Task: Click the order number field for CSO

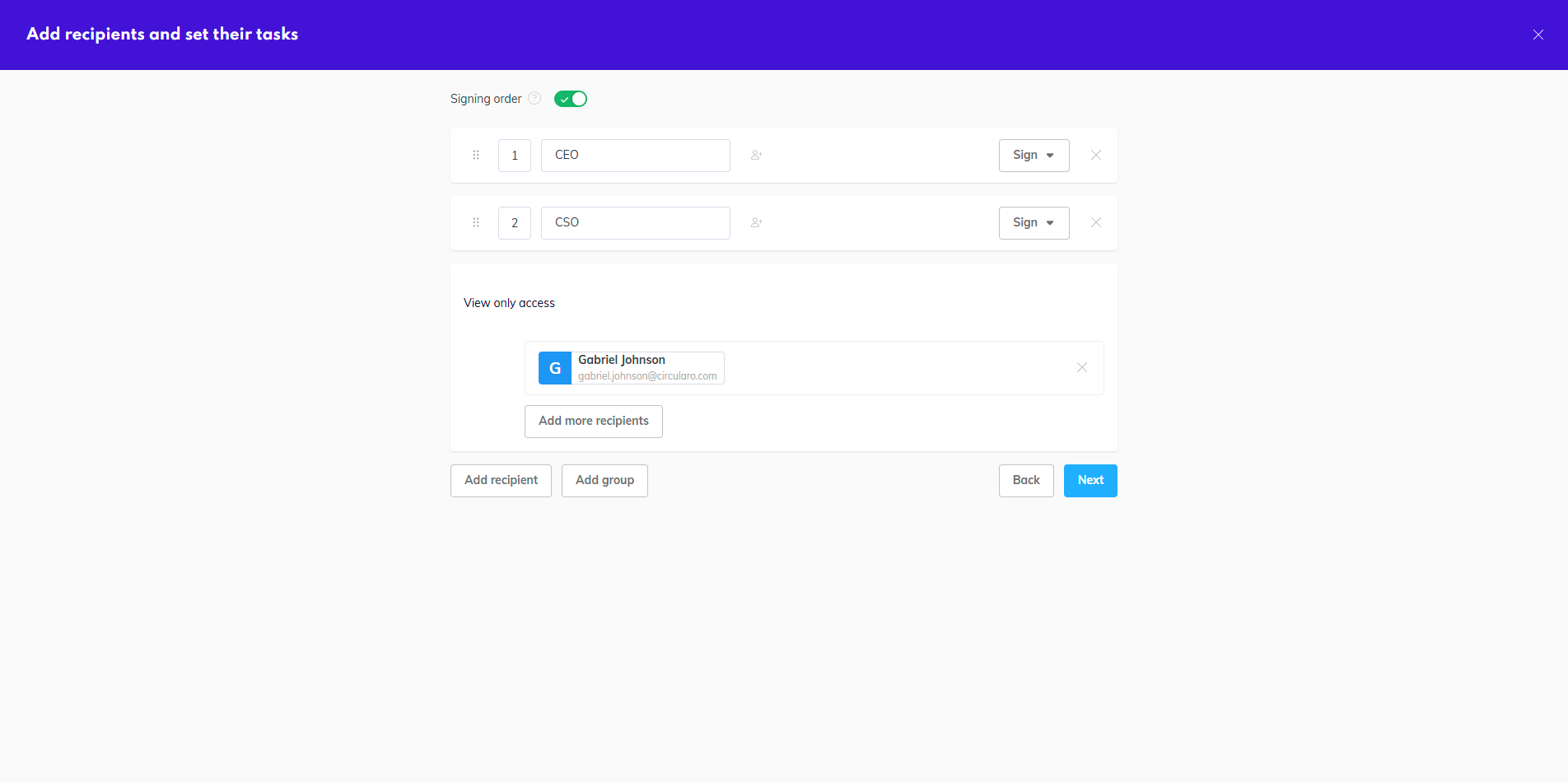Action: [x=515, y=223]
